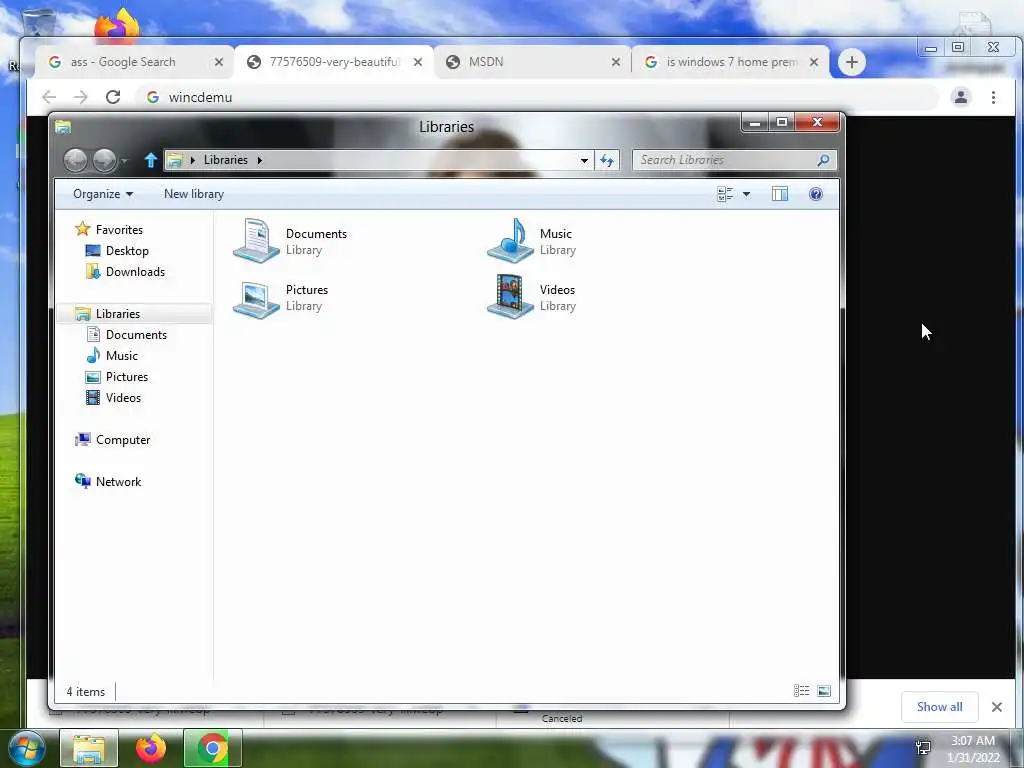Screen dimensions: 1024x768
Task: Click Show all in the downloads bar
Action: 939,707
